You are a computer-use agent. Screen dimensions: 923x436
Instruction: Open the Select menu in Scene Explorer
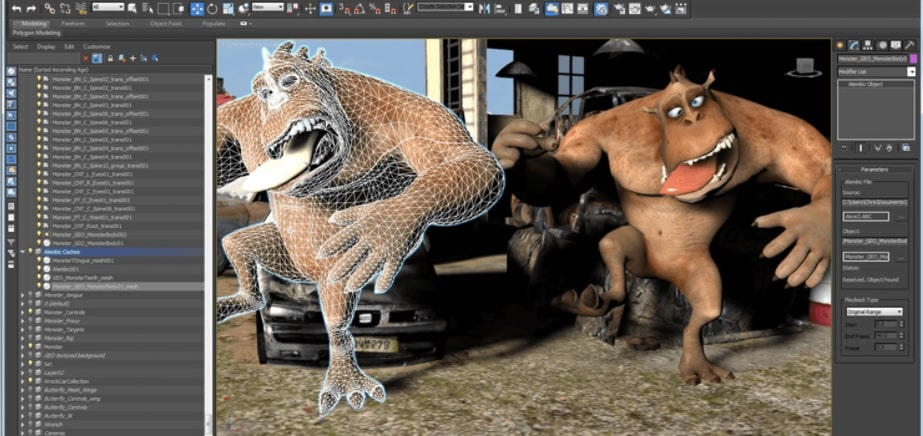tap(21, 46)
